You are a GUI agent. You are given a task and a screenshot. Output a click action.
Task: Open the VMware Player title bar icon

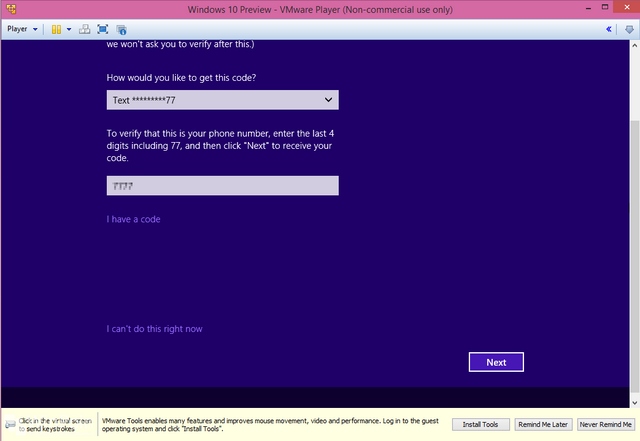point(11,9)
